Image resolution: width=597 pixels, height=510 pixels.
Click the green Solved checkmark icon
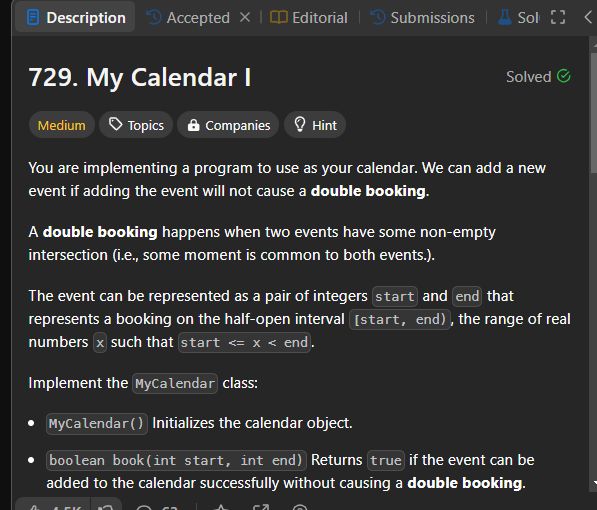[563, 76]
